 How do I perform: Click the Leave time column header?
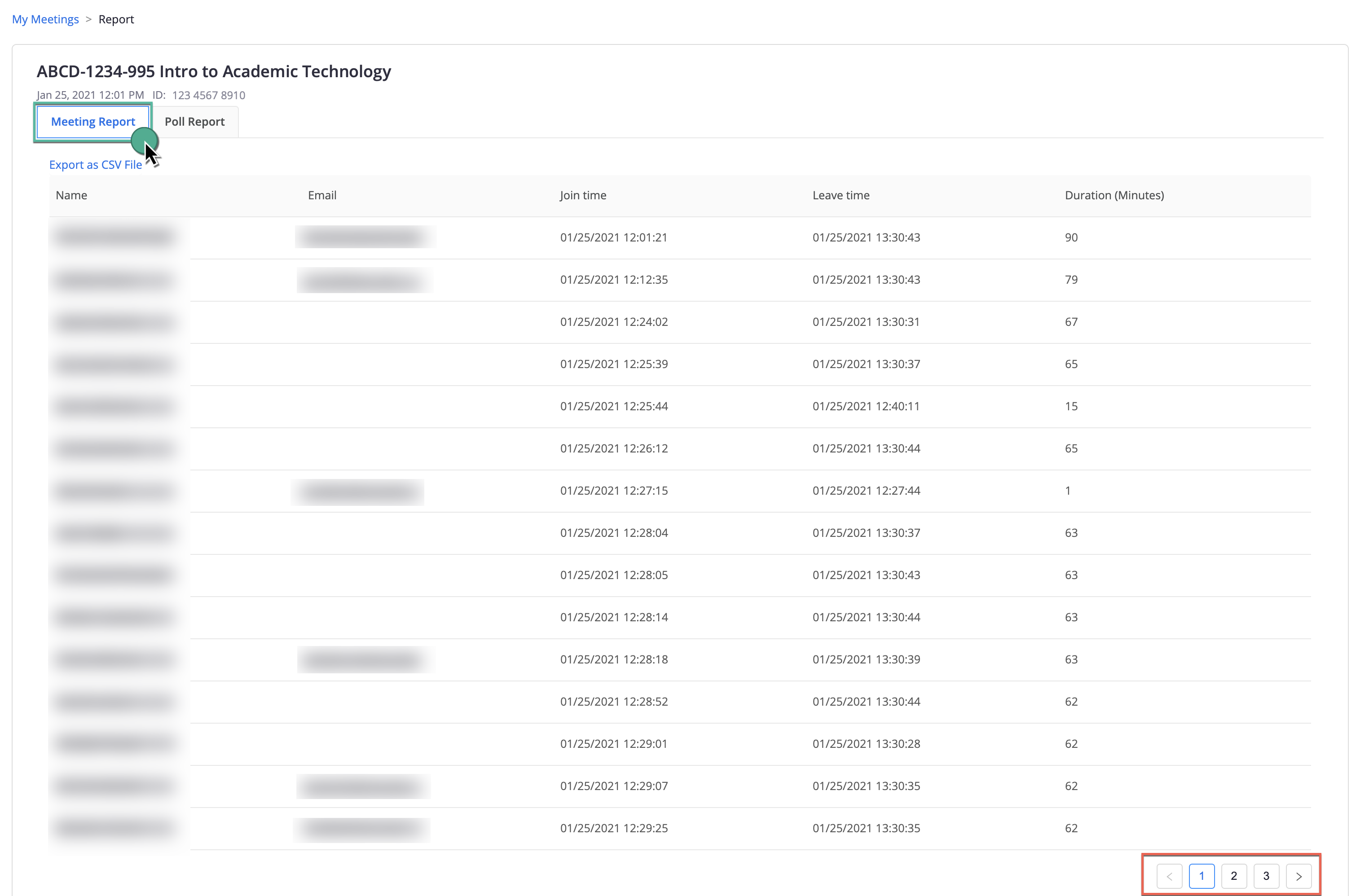click(x=841, y=195)
